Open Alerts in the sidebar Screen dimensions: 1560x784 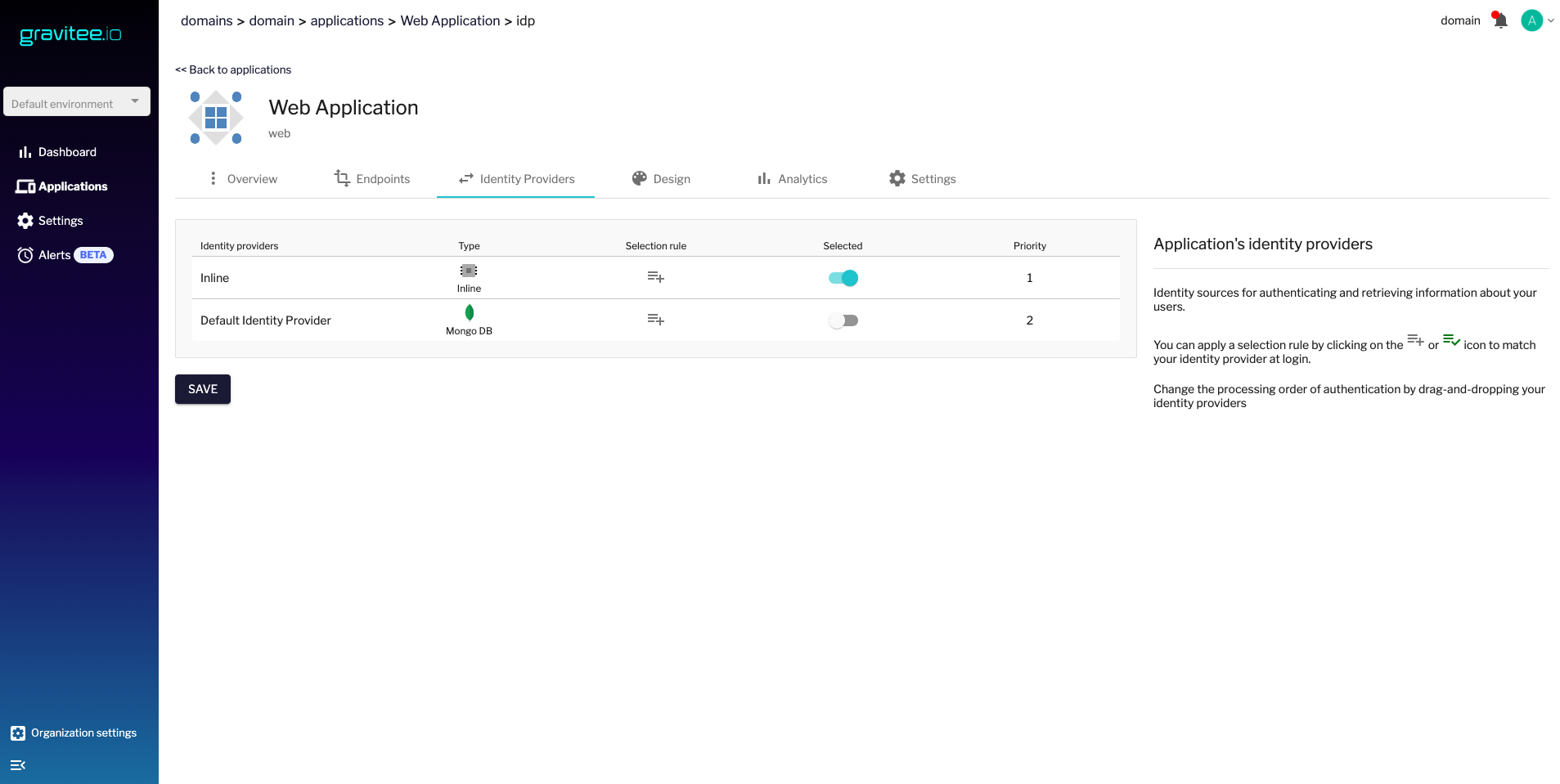click(55, 255)
